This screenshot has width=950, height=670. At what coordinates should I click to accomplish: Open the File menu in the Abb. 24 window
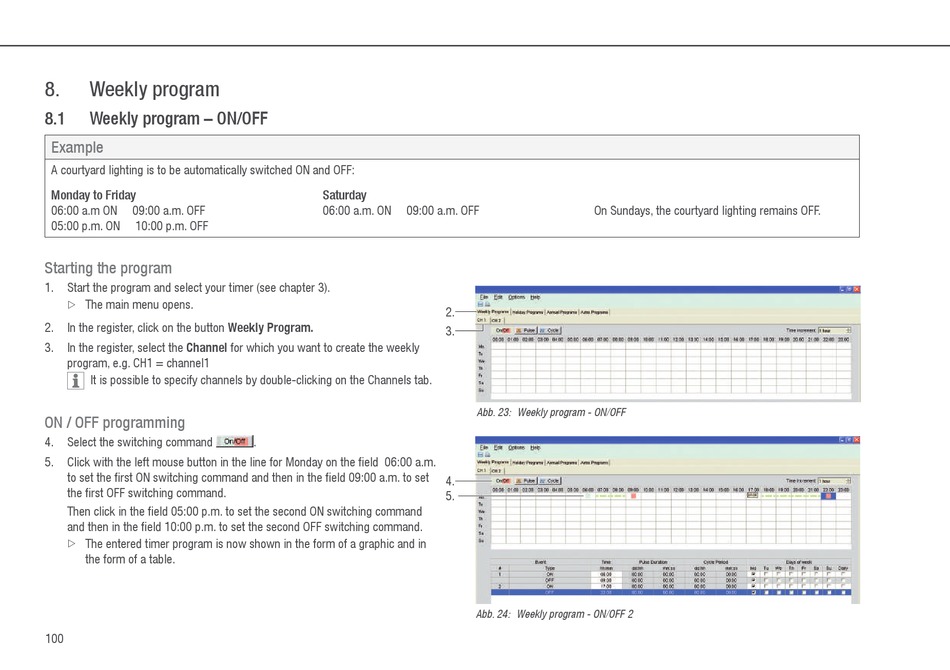484,448
